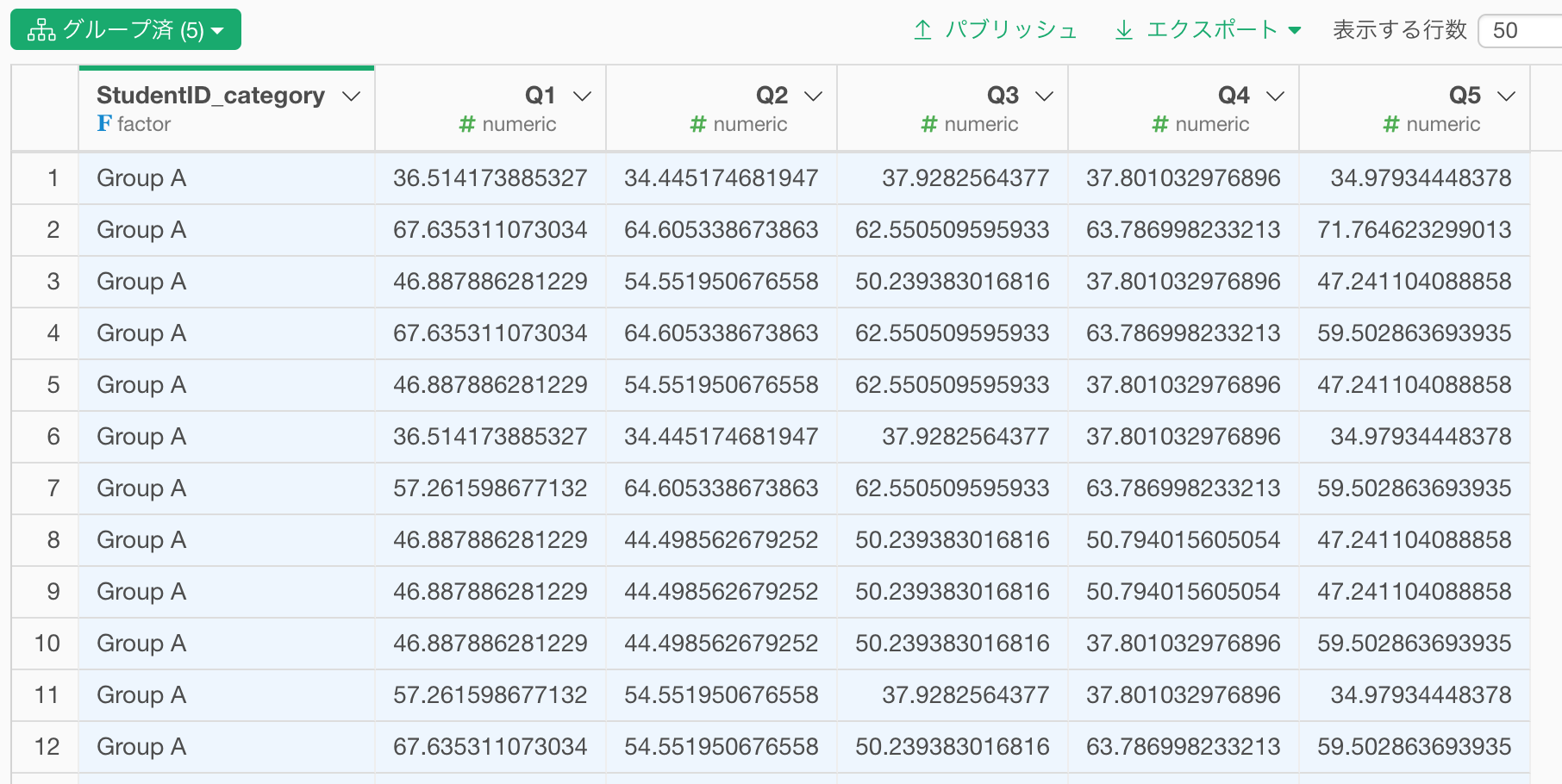Open Q2 column menu chevron
Screen dimensions: 1562x784
coord(813,96)
